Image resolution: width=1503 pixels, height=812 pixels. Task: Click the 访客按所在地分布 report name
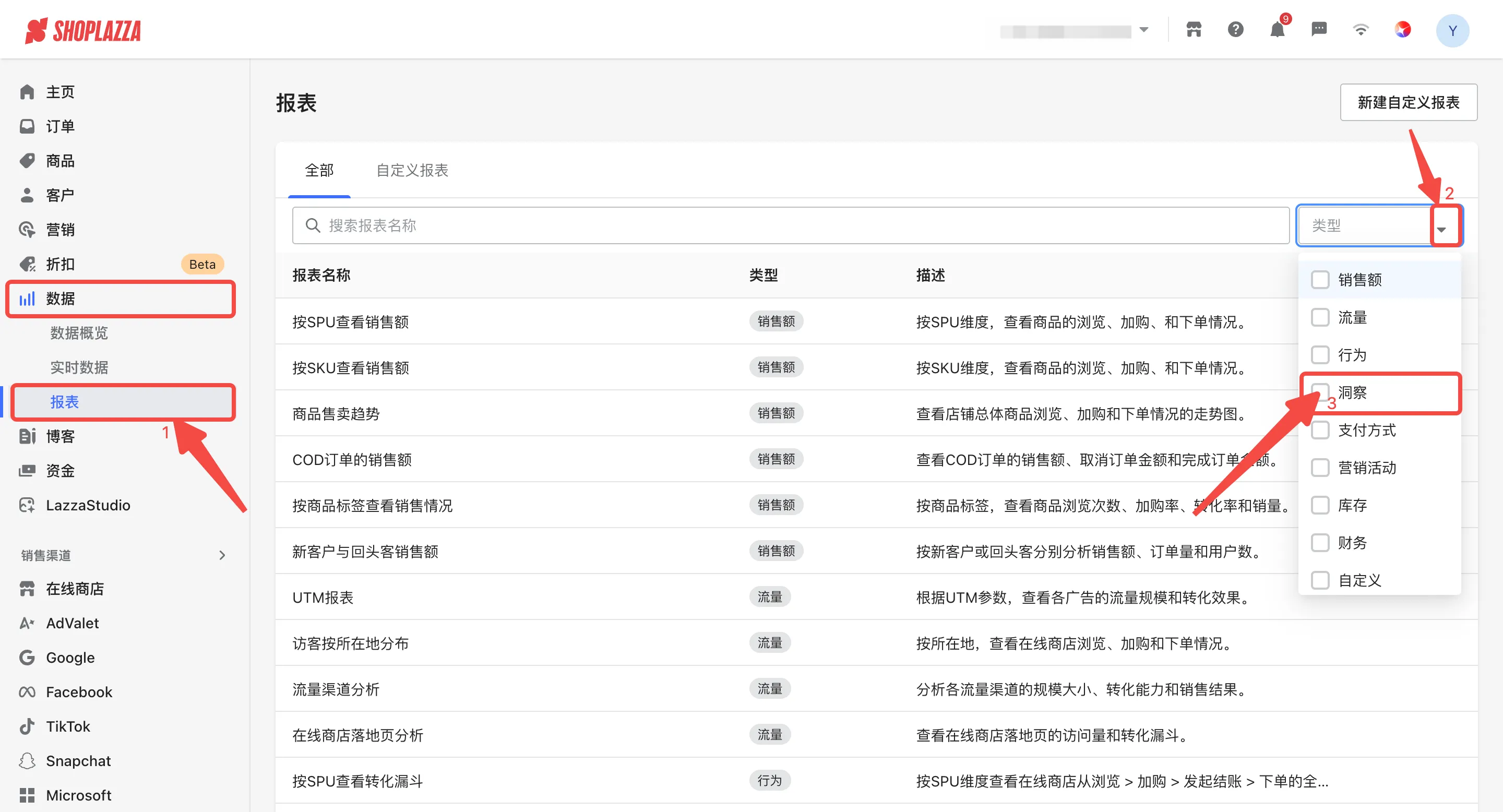coord(350,643)
